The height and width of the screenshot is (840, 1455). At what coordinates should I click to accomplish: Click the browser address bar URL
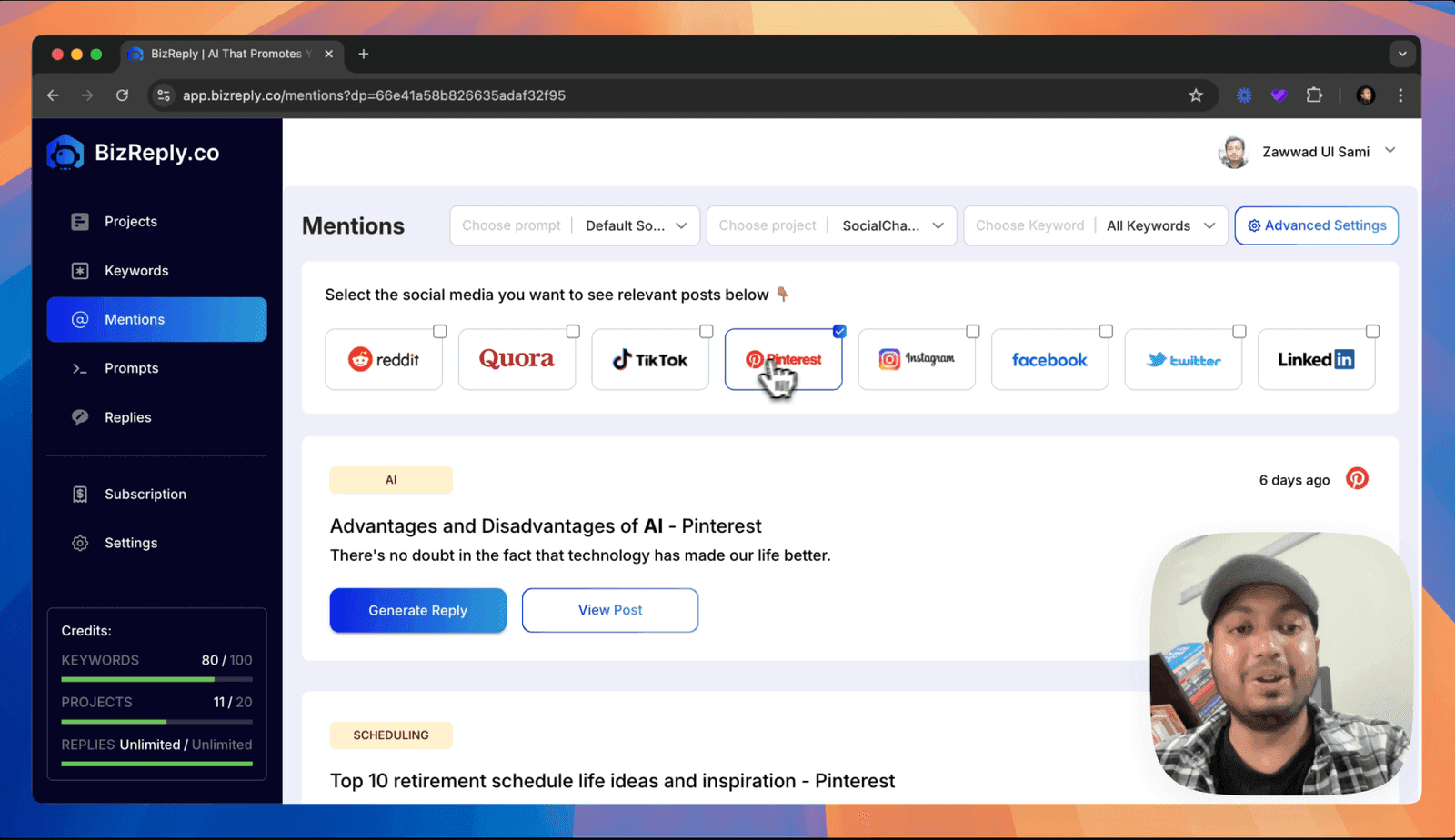(x=374, y=95)
